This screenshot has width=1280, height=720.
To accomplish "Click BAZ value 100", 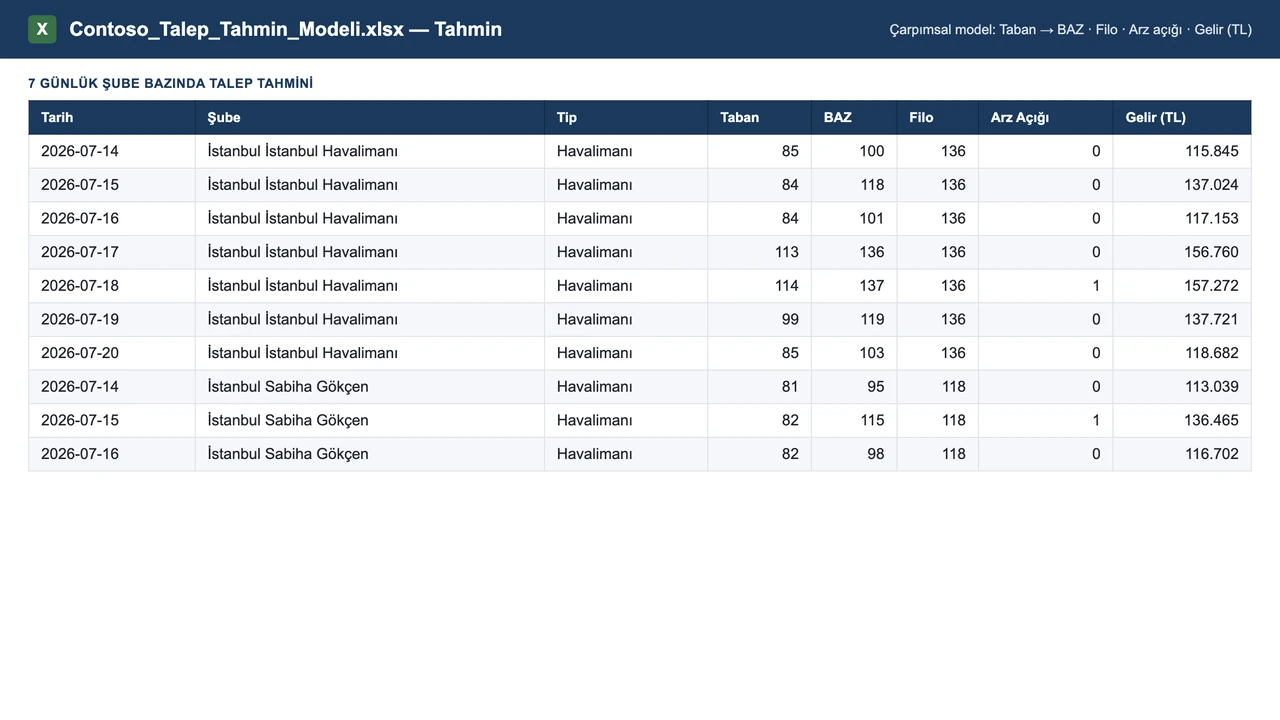I will coord(872,151).
